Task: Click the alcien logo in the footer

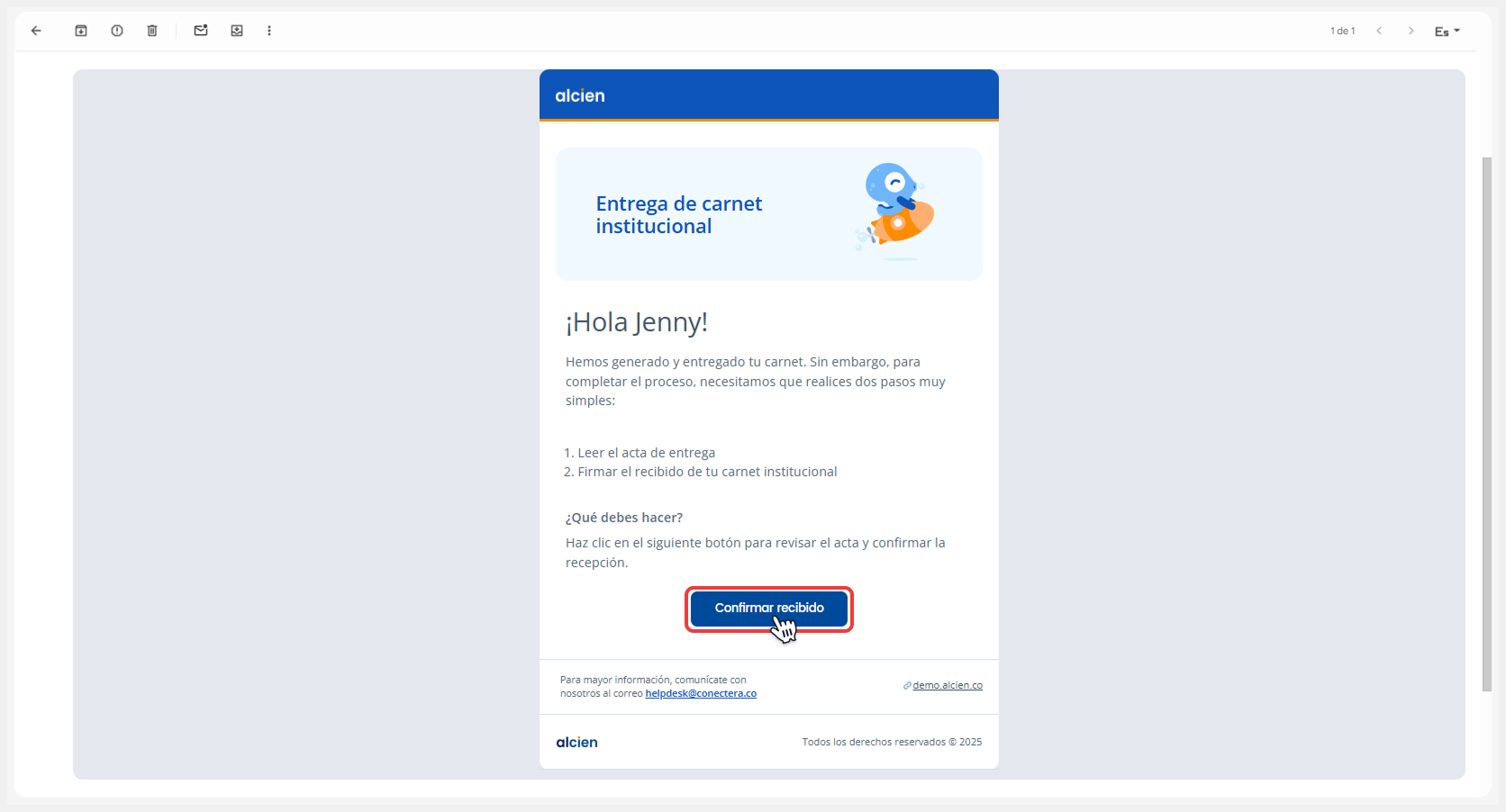Action: coord(576,742)
